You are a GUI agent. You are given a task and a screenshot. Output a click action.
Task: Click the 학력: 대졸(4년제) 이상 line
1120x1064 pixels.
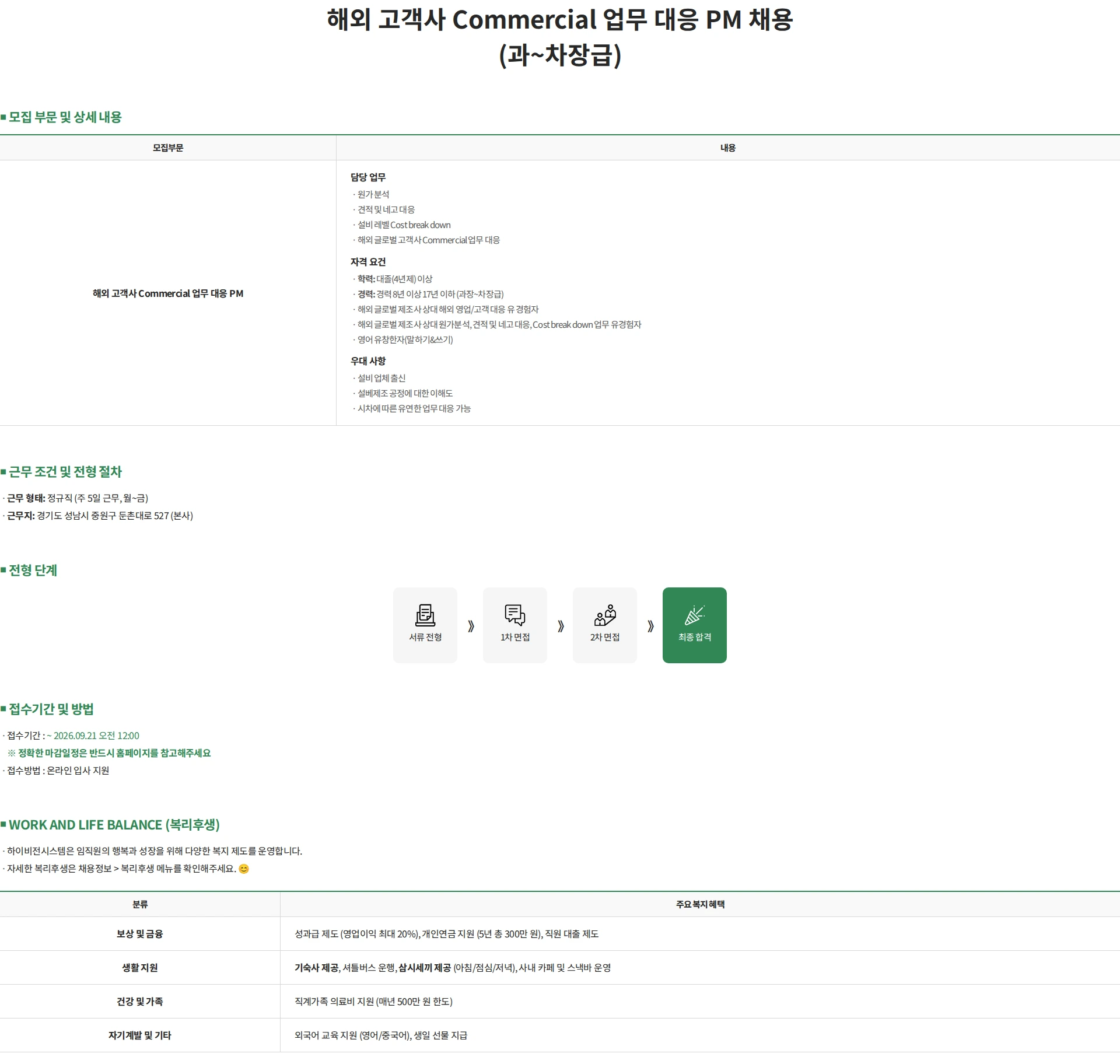[x=393, y=279]
